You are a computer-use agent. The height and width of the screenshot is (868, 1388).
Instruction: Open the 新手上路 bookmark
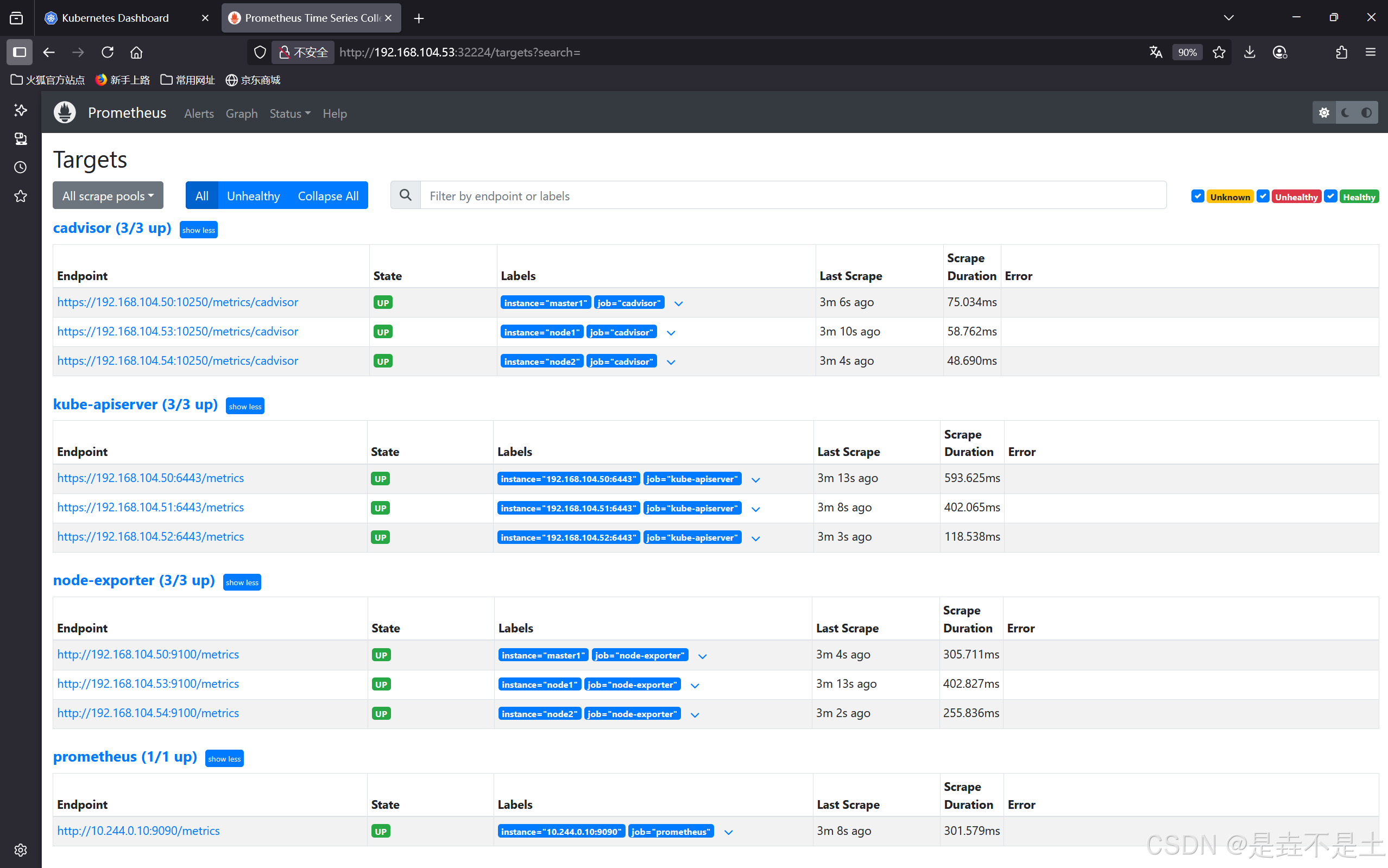tap(122, 80)
